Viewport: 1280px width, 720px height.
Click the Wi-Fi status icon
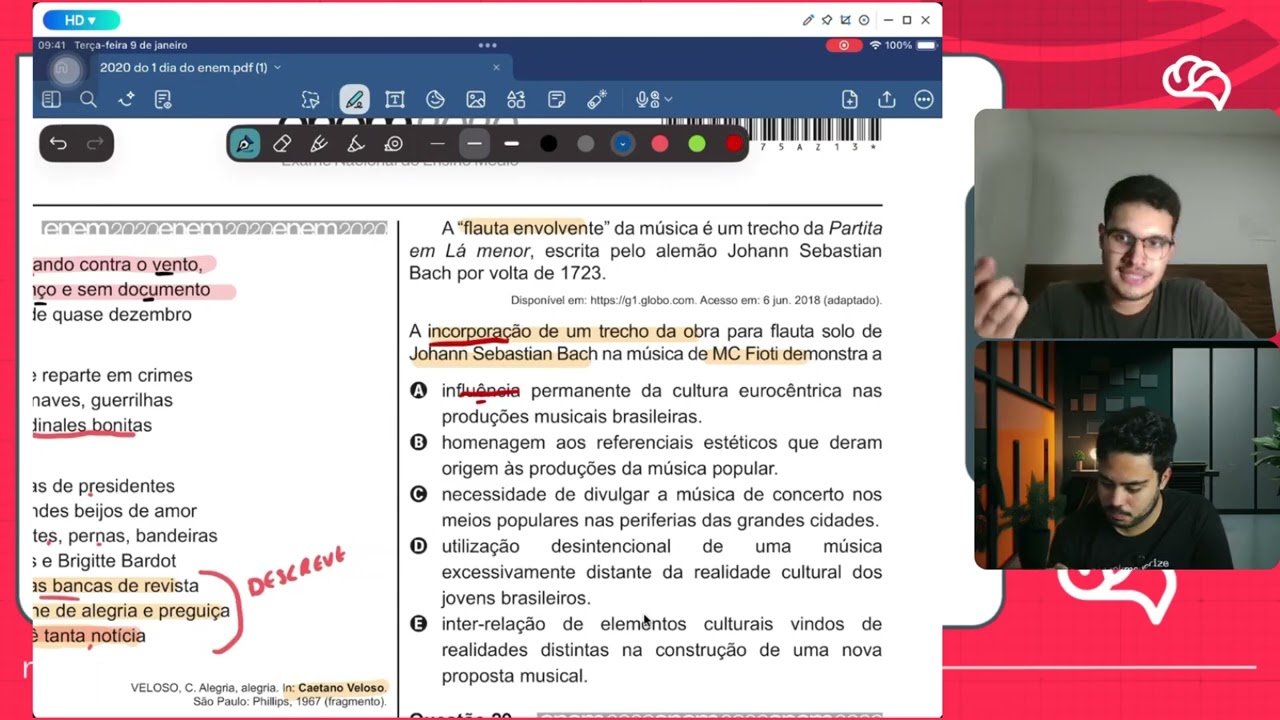coord(875,45)
